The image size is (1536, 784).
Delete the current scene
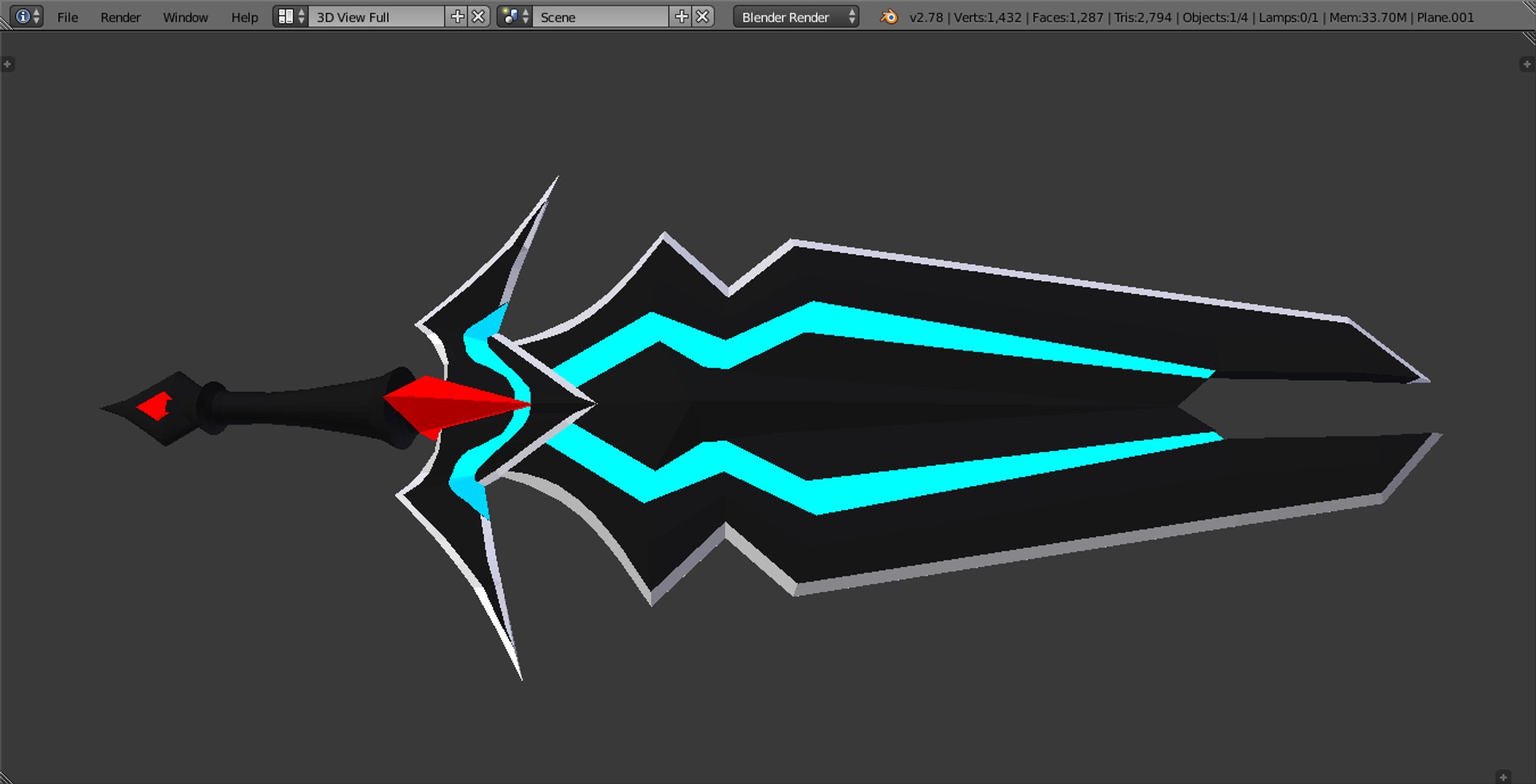click(702, 17)
